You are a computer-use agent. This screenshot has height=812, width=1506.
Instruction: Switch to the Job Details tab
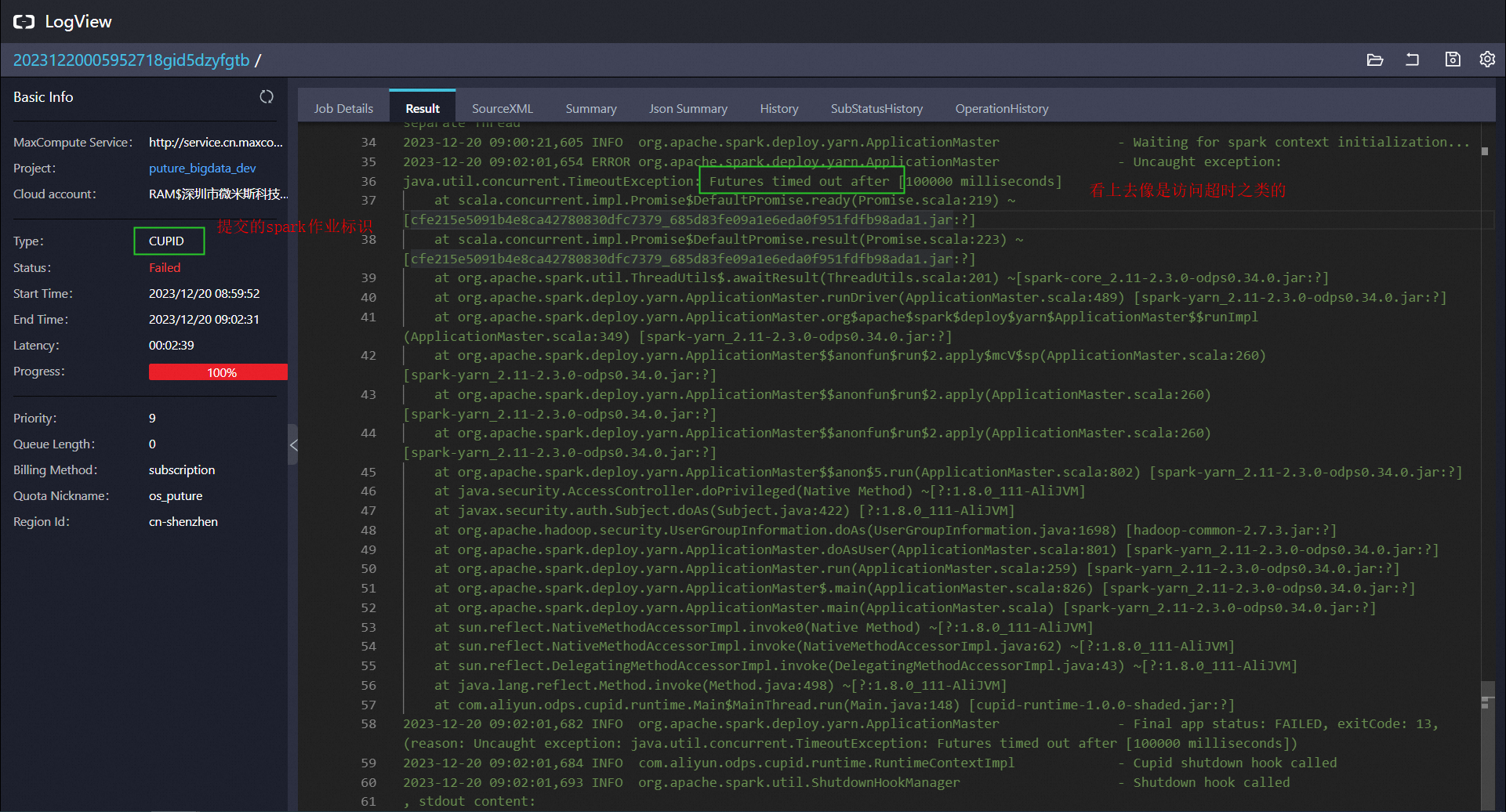pos(343,109)
